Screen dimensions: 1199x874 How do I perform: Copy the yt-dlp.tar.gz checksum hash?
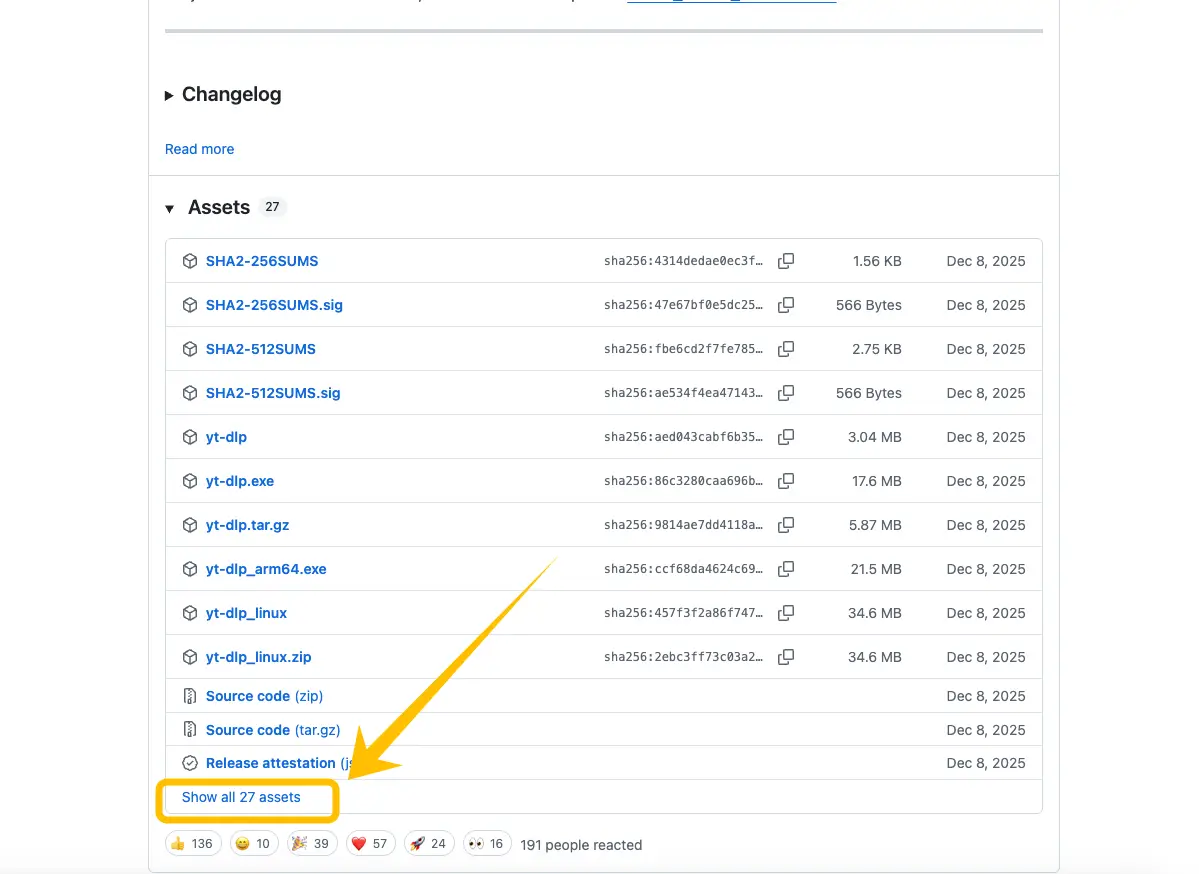[786, 525]
